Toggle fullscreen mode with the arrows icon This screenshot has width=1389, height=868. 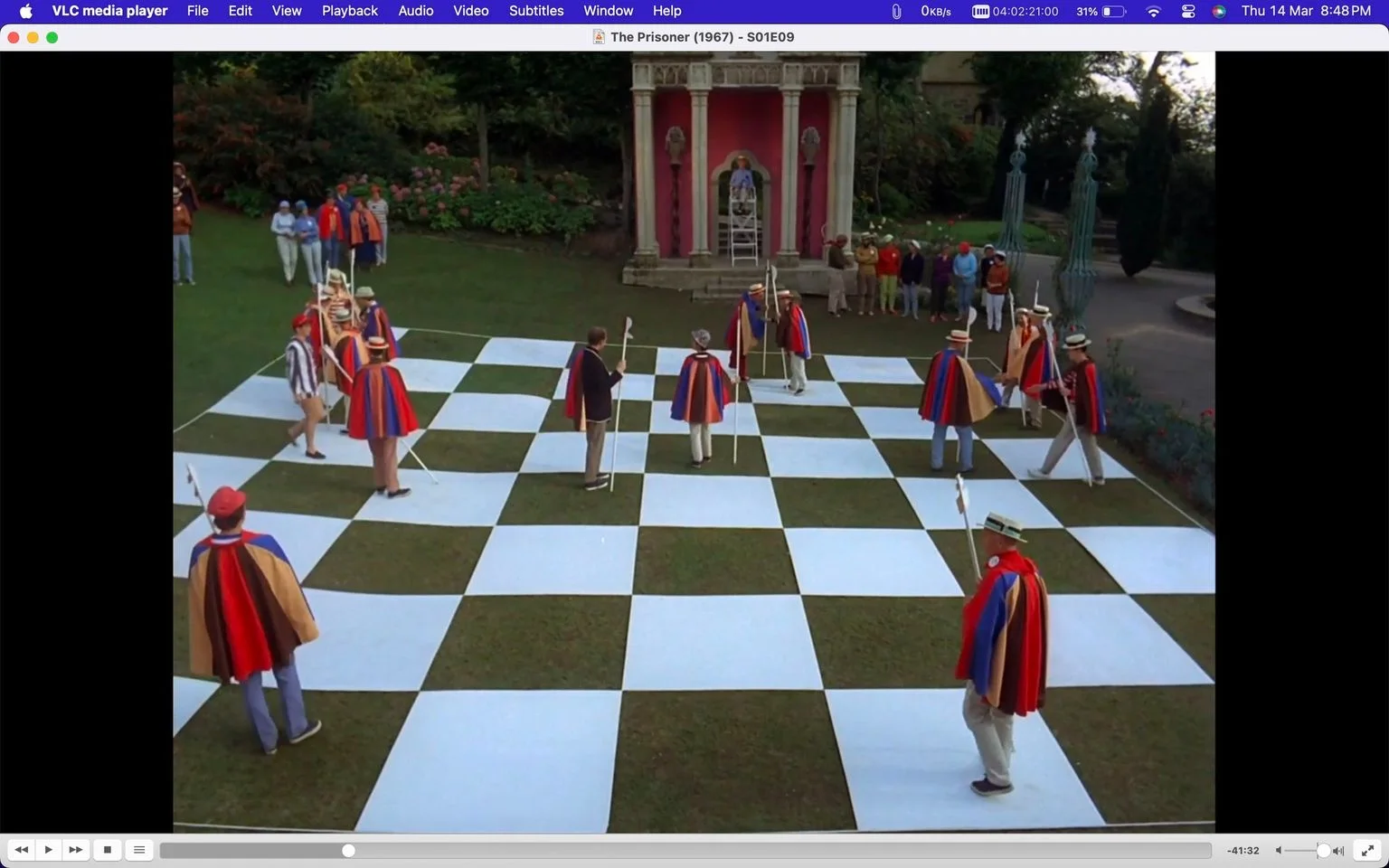1369,850
